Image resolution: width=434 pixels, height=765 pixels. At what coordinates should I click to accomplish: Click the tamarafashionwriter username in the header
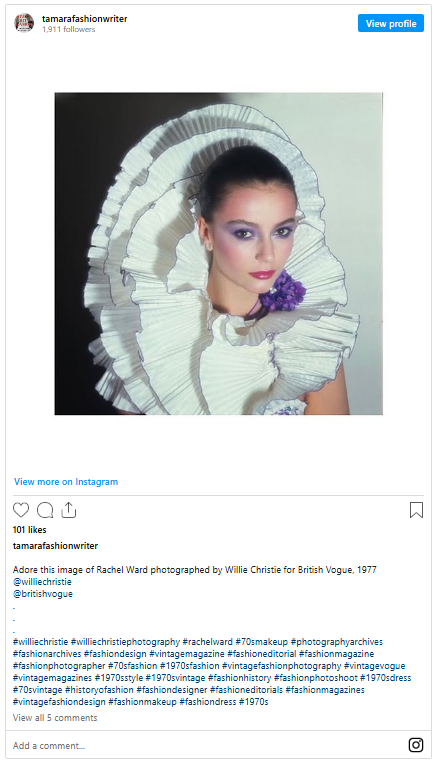point(84,19)
